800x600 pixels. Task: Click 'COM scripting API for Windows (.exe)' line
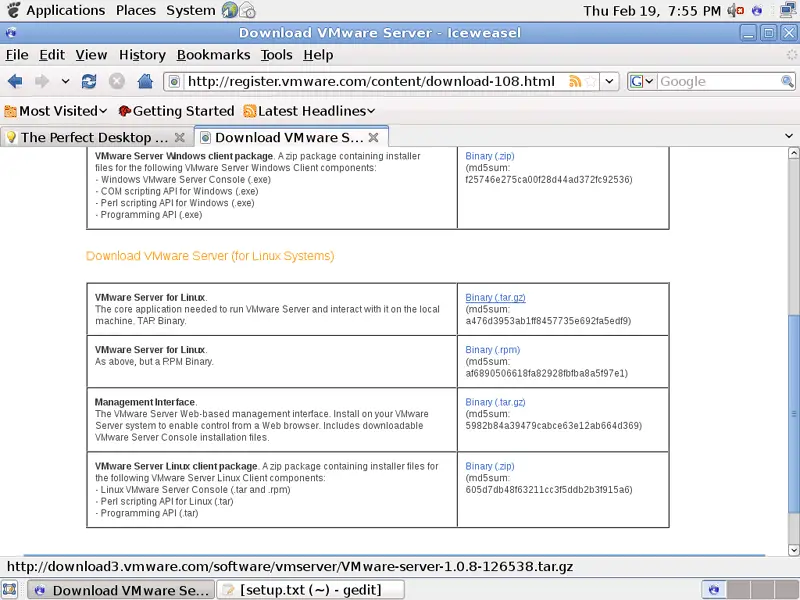pos(177,191)
